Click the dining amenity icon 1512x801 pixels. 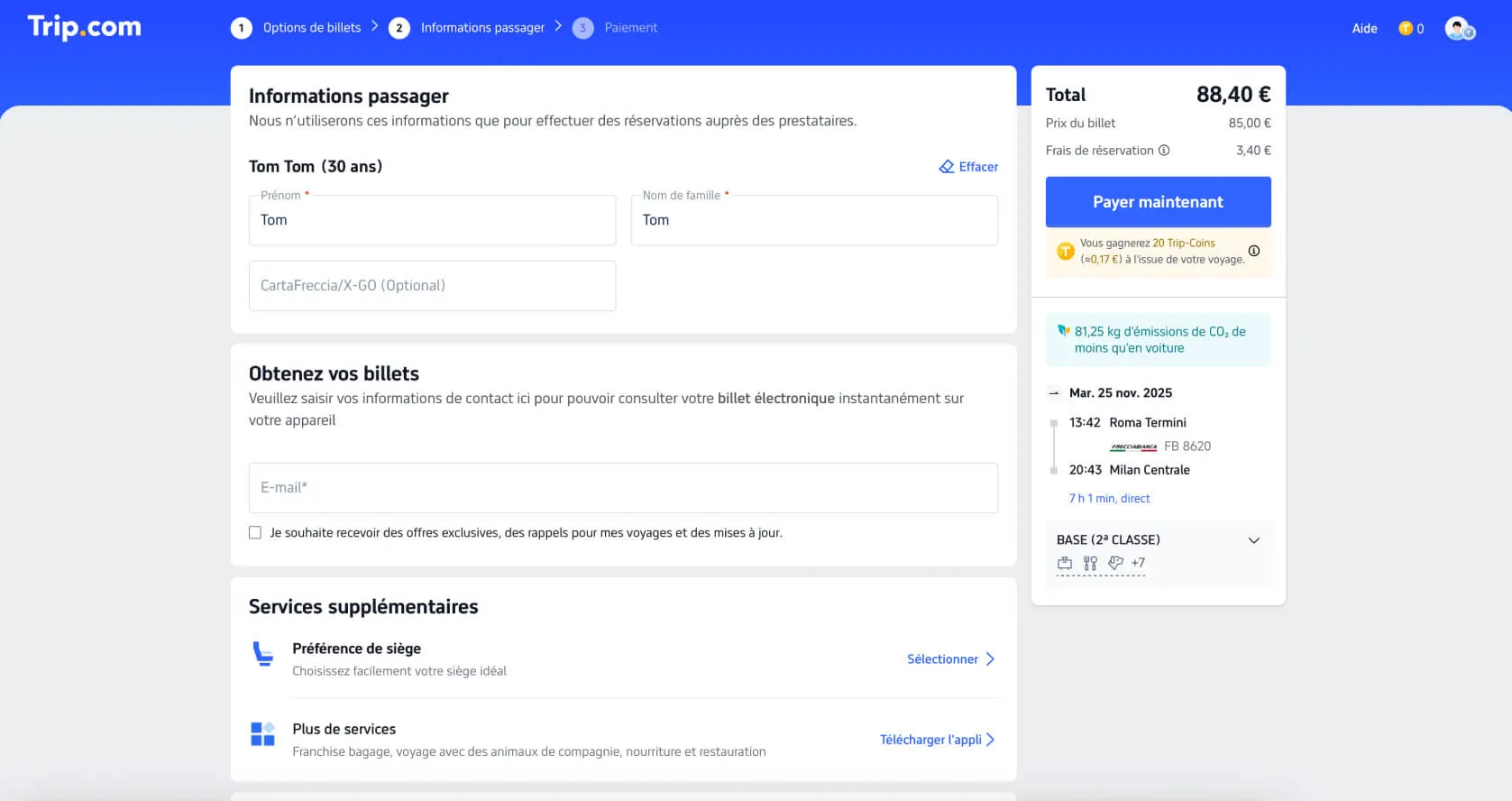(x=1090, y=563)
